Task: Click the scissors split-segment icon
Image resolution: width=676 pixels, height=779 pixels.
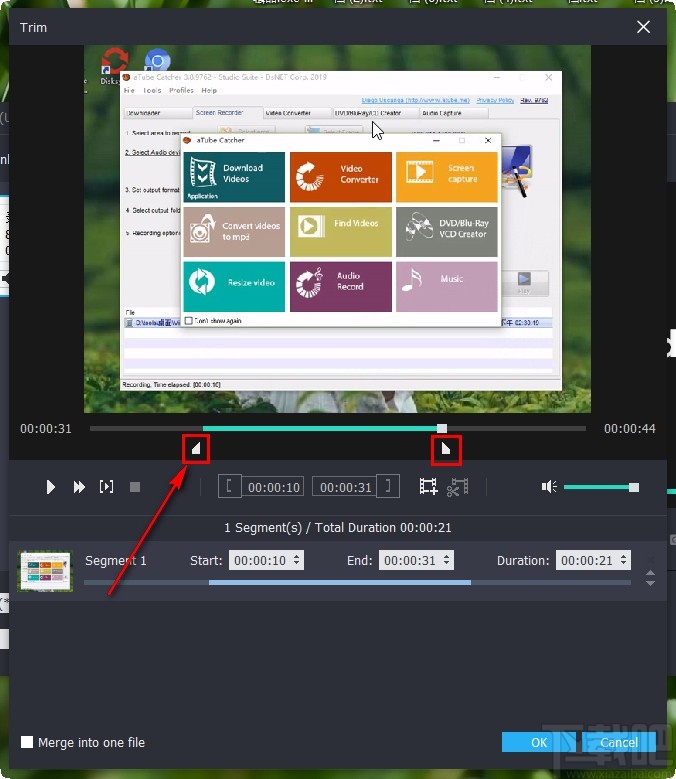Action: (x=457, y=487)
